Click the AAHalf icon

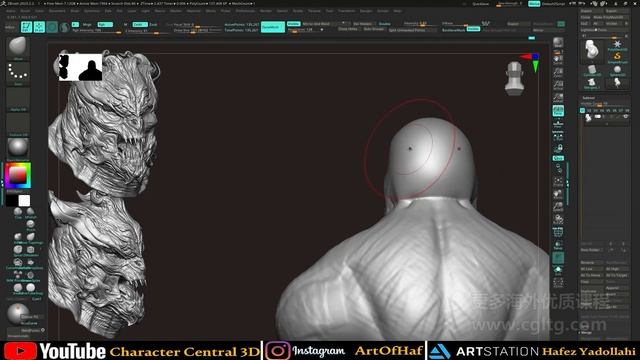[558, 98]
